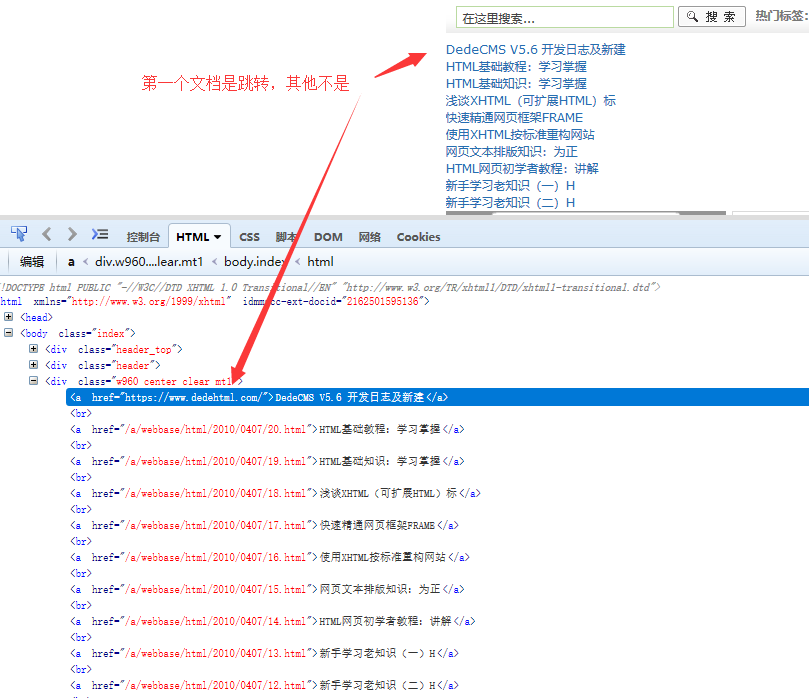Select the Firebug element inspector arrow
The image size is (809, 698).
point(18,233)
